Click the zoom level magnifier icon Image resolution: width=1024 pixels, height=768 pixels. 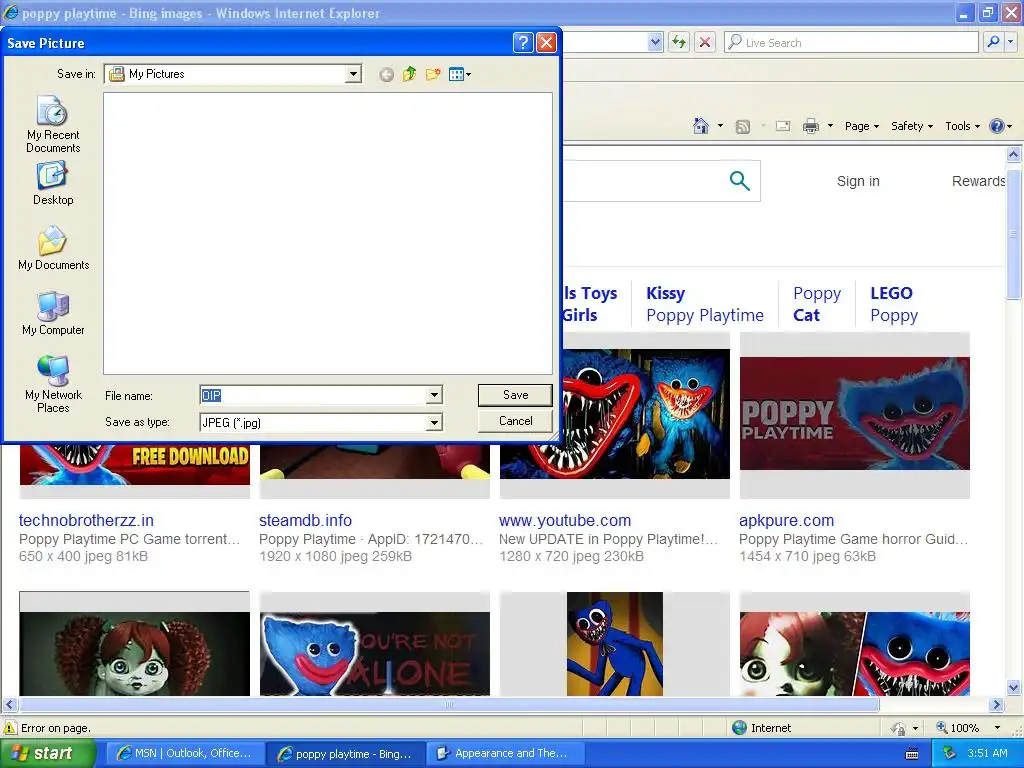[x=942, y=728]
